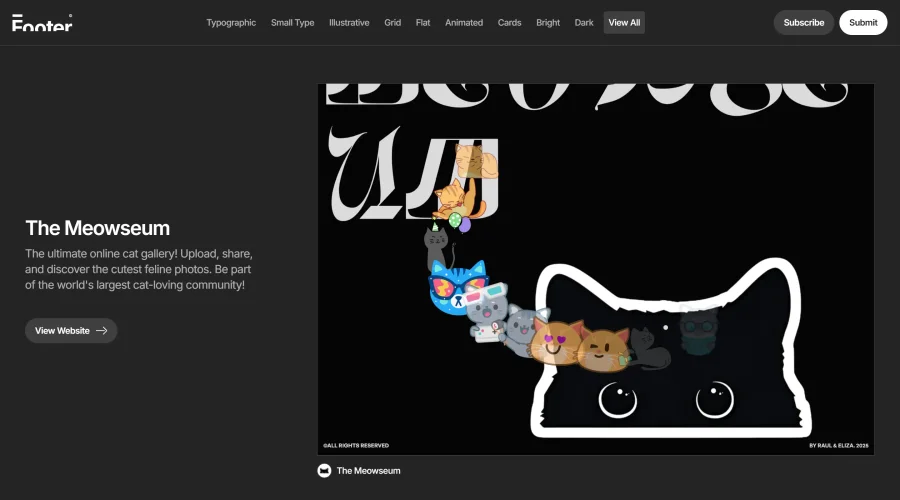This screenshot has width=900, height=500.
Task: Click the blue cat with sunglasses sticker
Action: pos(457,287)
